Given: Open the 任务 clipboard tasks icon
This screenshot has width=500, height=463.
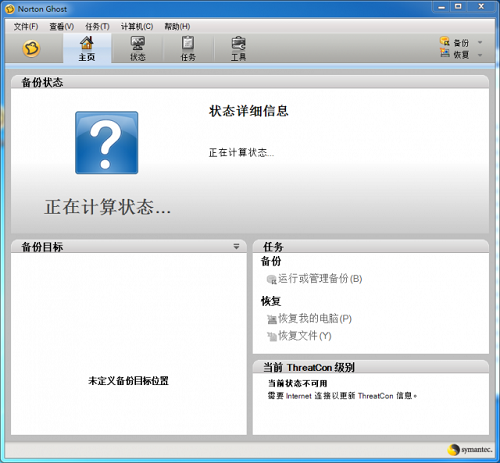Looking at the screenshot, I should [x=188, y=43].
